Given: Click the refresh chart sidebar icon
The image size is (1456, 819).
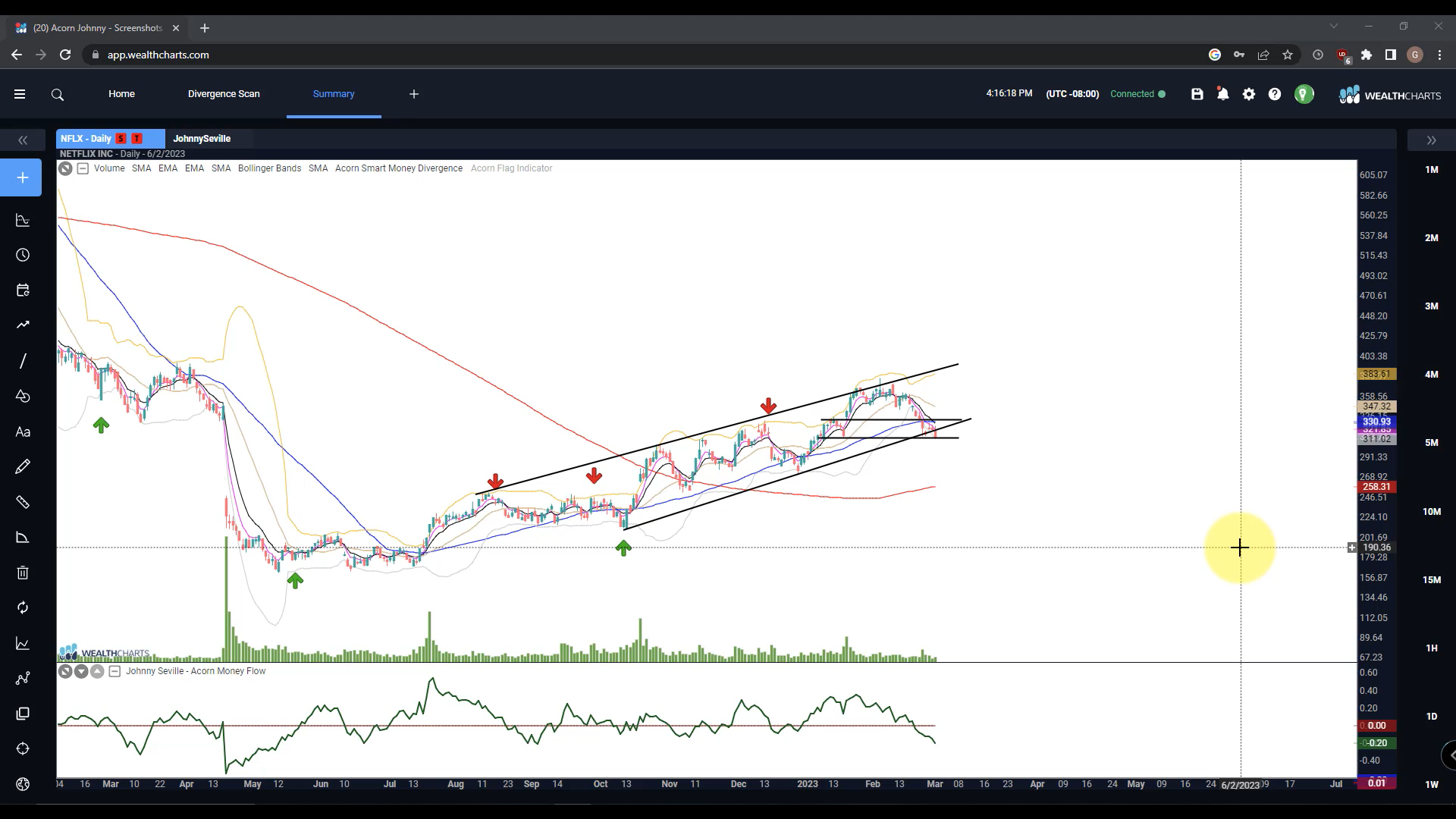Looking at the screenshot, I should click(23, 607).
